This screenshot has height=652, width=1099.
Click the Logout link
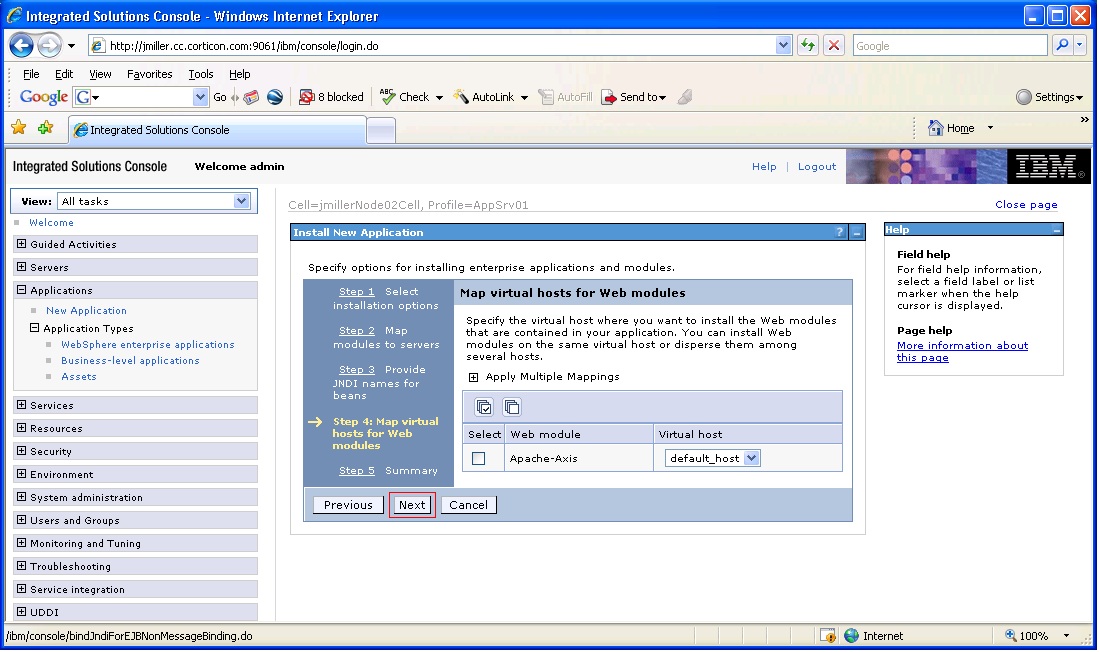(817, 167)
